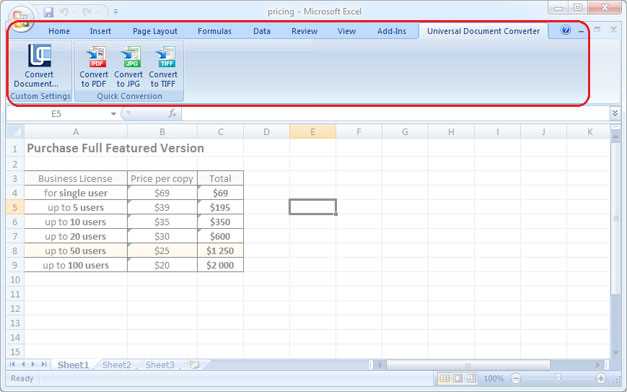The width and height of the screenshot is (627, 392).
Task: Expand the formula bar
Action: (x=615, y=114)
